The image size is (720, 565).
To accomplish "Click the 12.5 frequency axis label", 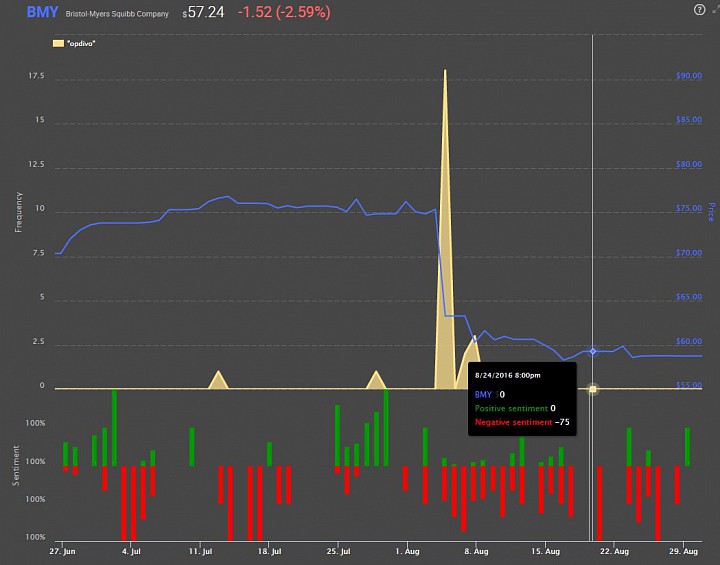I will (37, 164).
